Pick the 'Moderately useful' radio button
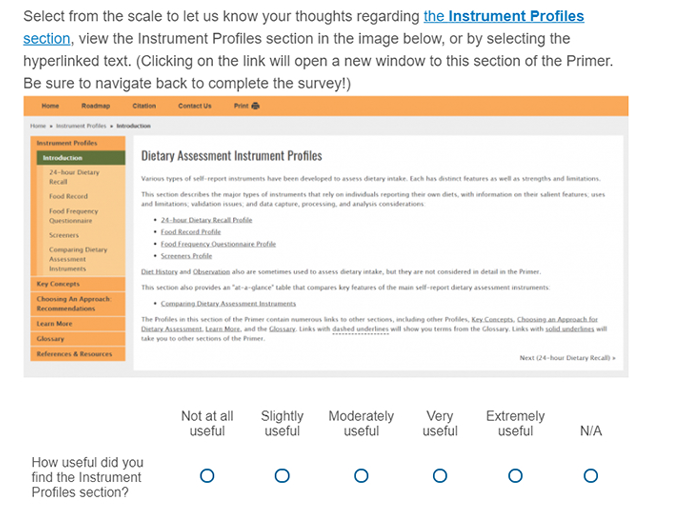 361,476
